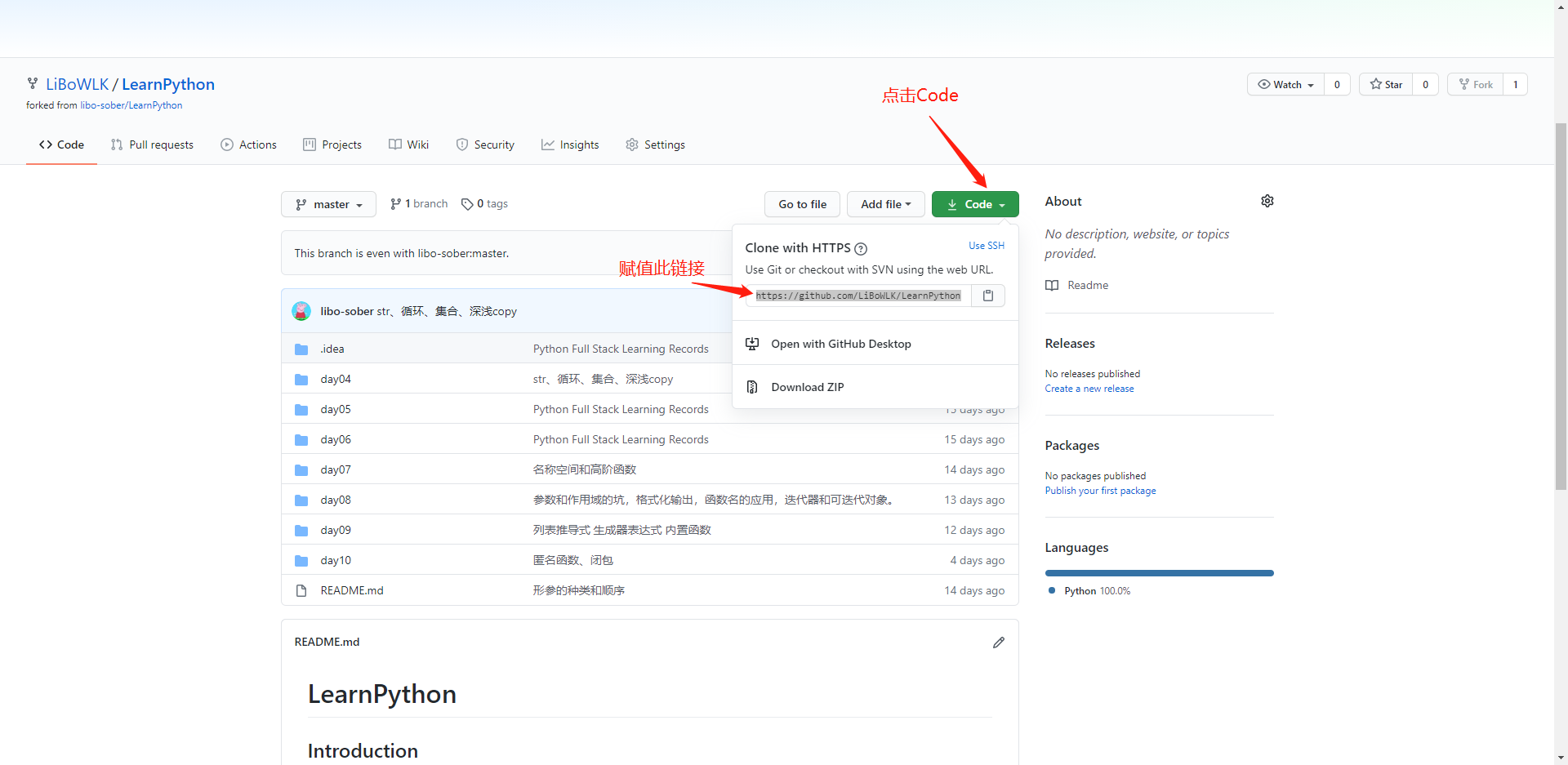This screenshot has height=765, width=1568.
Task: Click the GitHub Desktop icon in clone menu
Action: coord(752,344)
